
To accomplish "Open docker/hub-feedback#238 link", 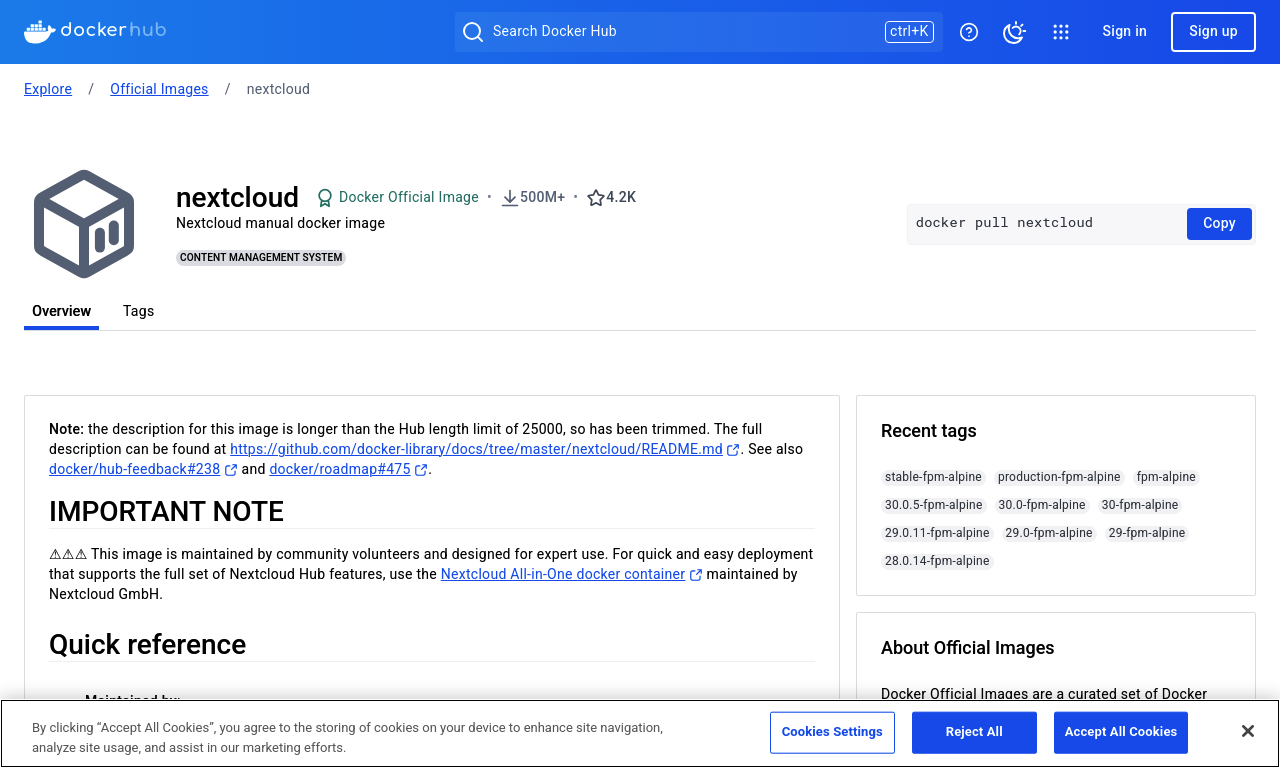I will point(134,470).
